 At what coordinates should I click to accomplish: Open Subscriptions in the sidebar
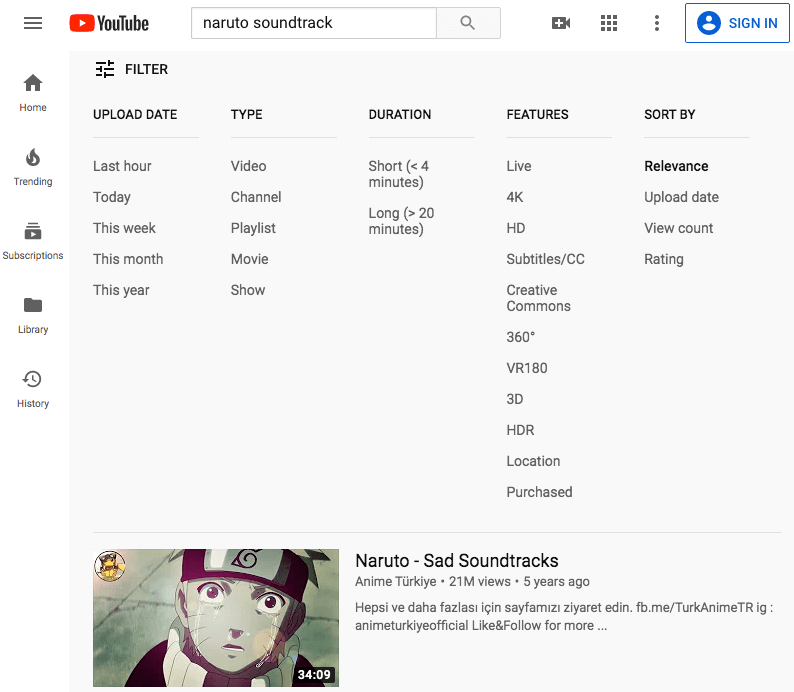coord(33,240)
